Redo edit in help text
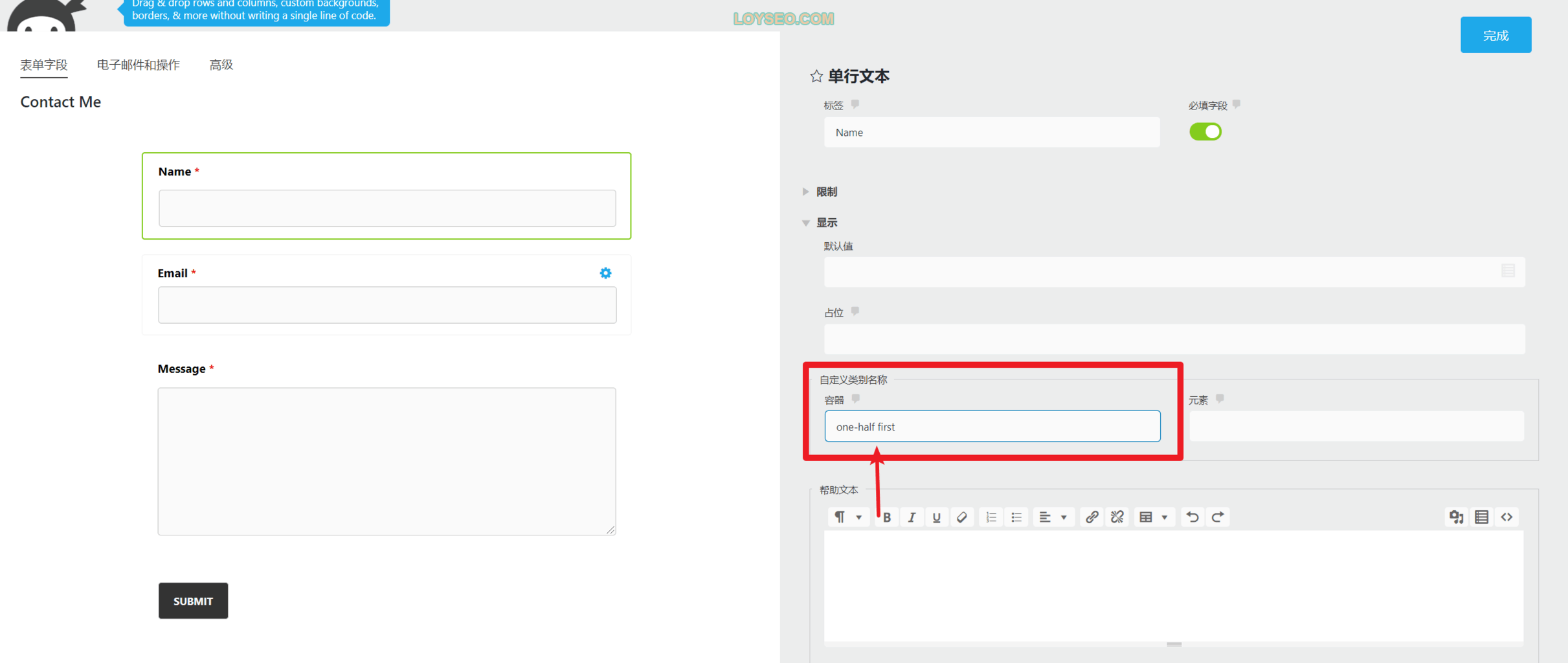Screen dimensions: 1568x663 coord(1218,517)
